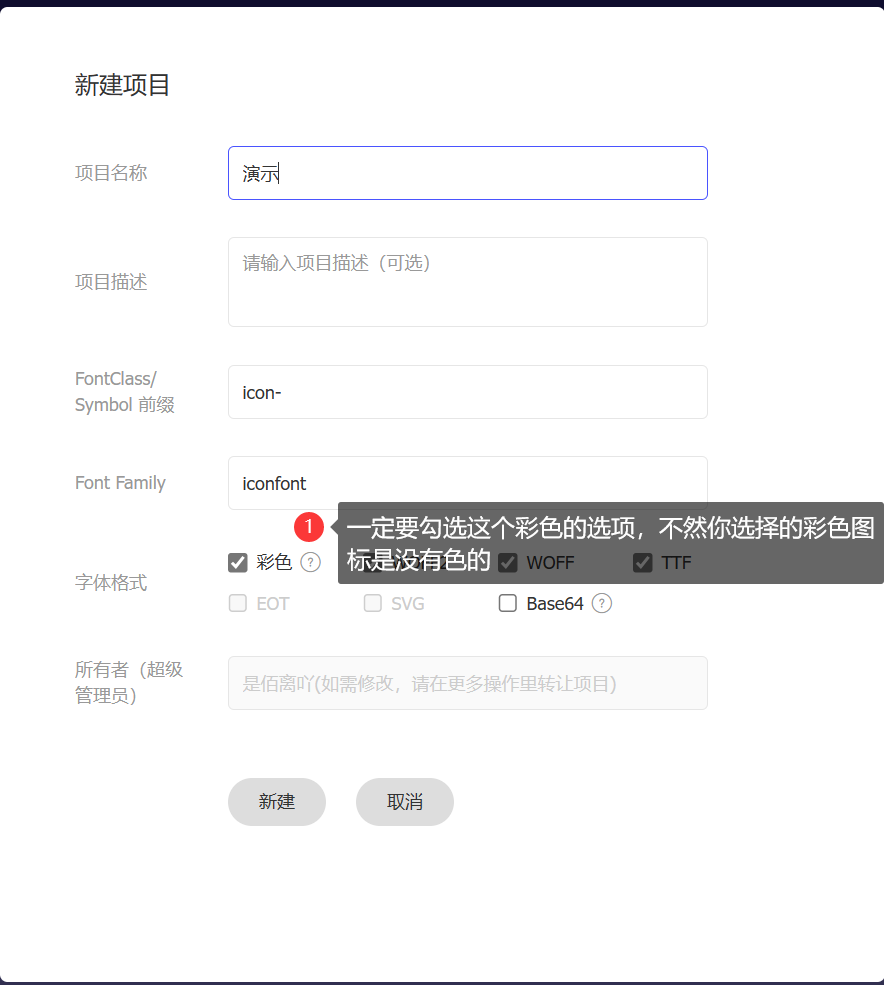The image size is (884, 985).
Task: Click the SVG format checkbox
Action: pyautogui.click(x=373, y=603)
